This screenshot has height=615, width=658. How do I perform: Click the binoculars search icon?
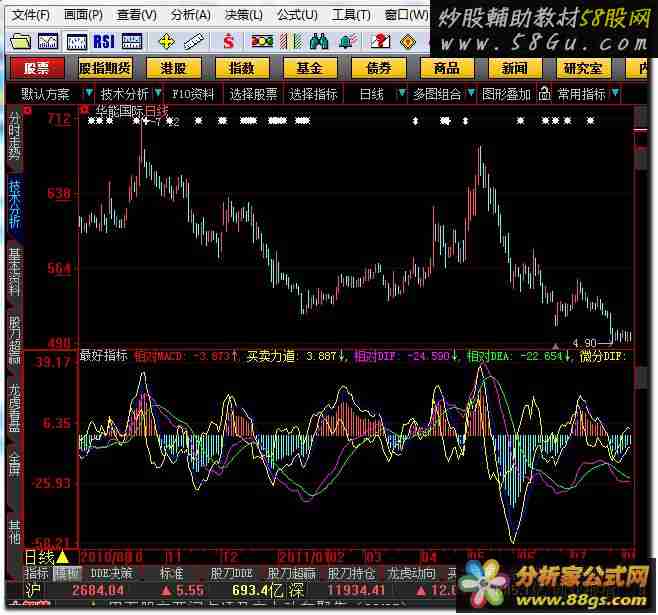[x=320, y=41]
